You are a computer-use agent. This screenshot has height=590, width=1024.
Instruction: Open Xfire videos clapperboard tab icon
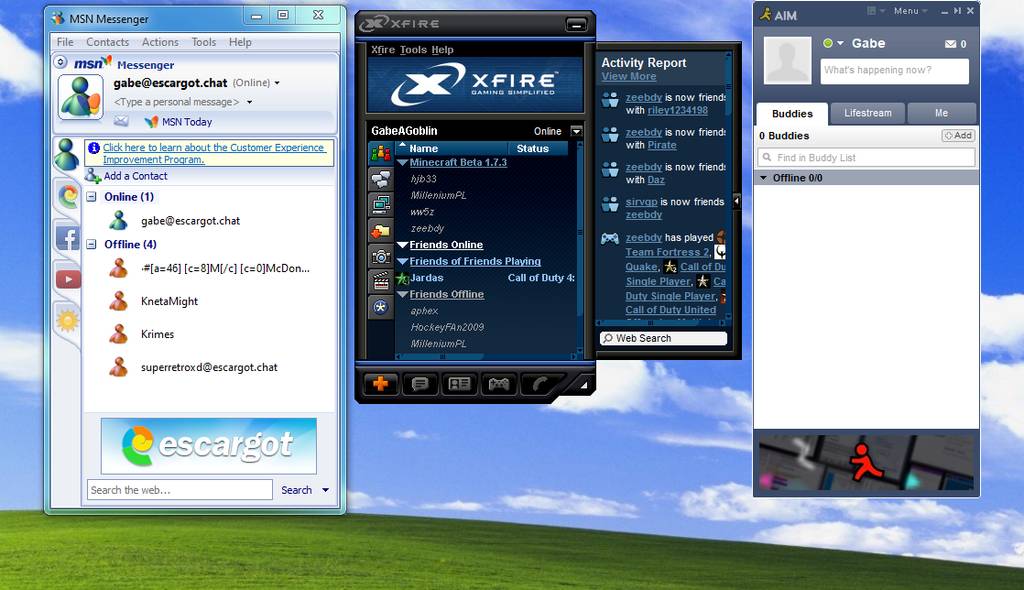[381, 282]
